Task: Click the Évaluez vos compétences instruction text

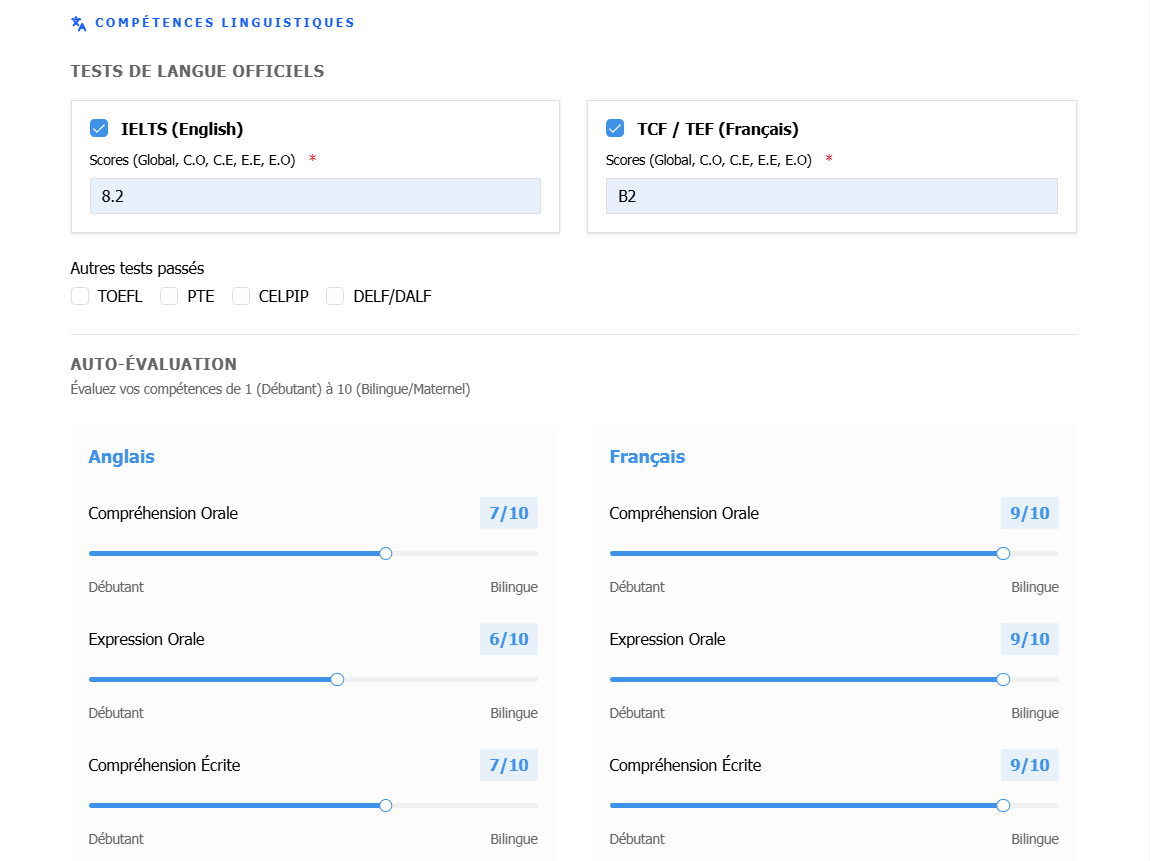Action: (271, 389)
